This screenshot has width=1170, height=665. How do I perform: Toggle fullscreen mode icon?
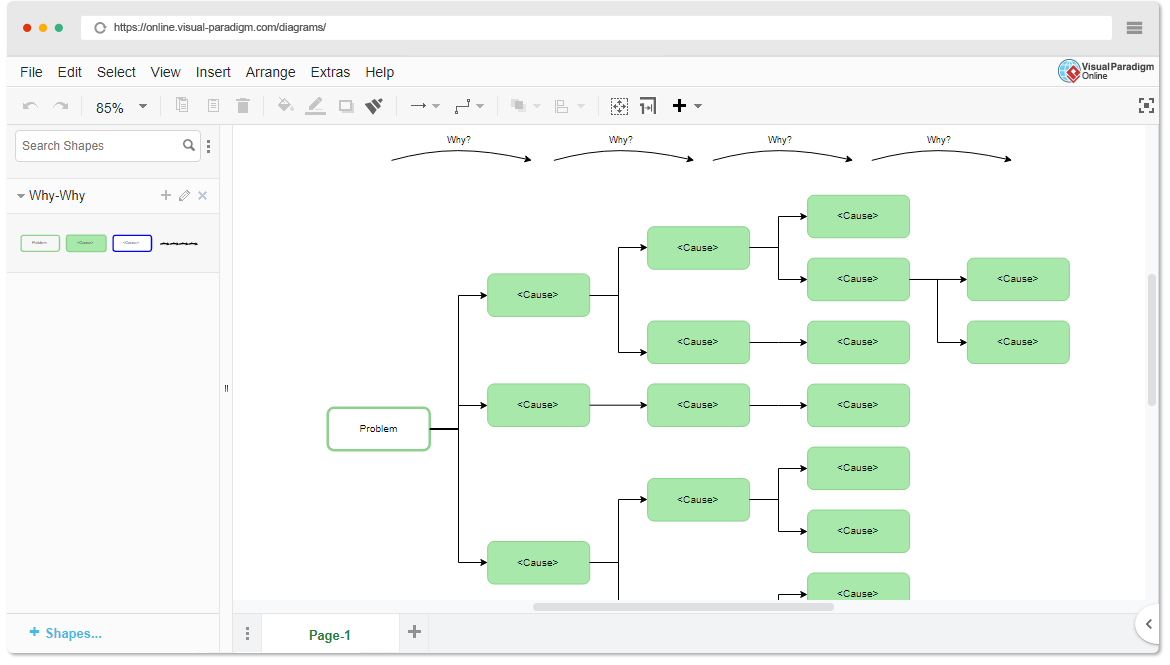click(1146, 106)
